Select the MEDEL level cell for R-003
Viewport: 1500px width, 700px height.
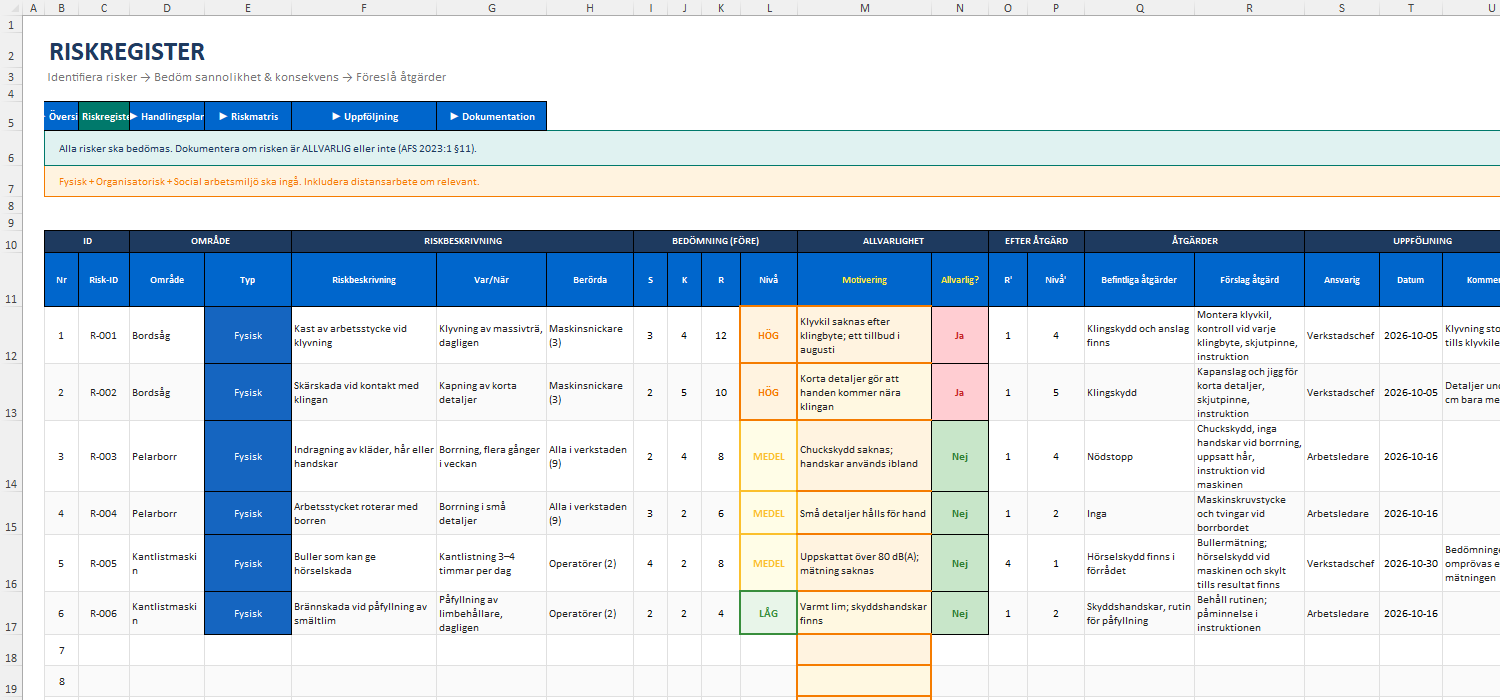click(x=768, y=457)
